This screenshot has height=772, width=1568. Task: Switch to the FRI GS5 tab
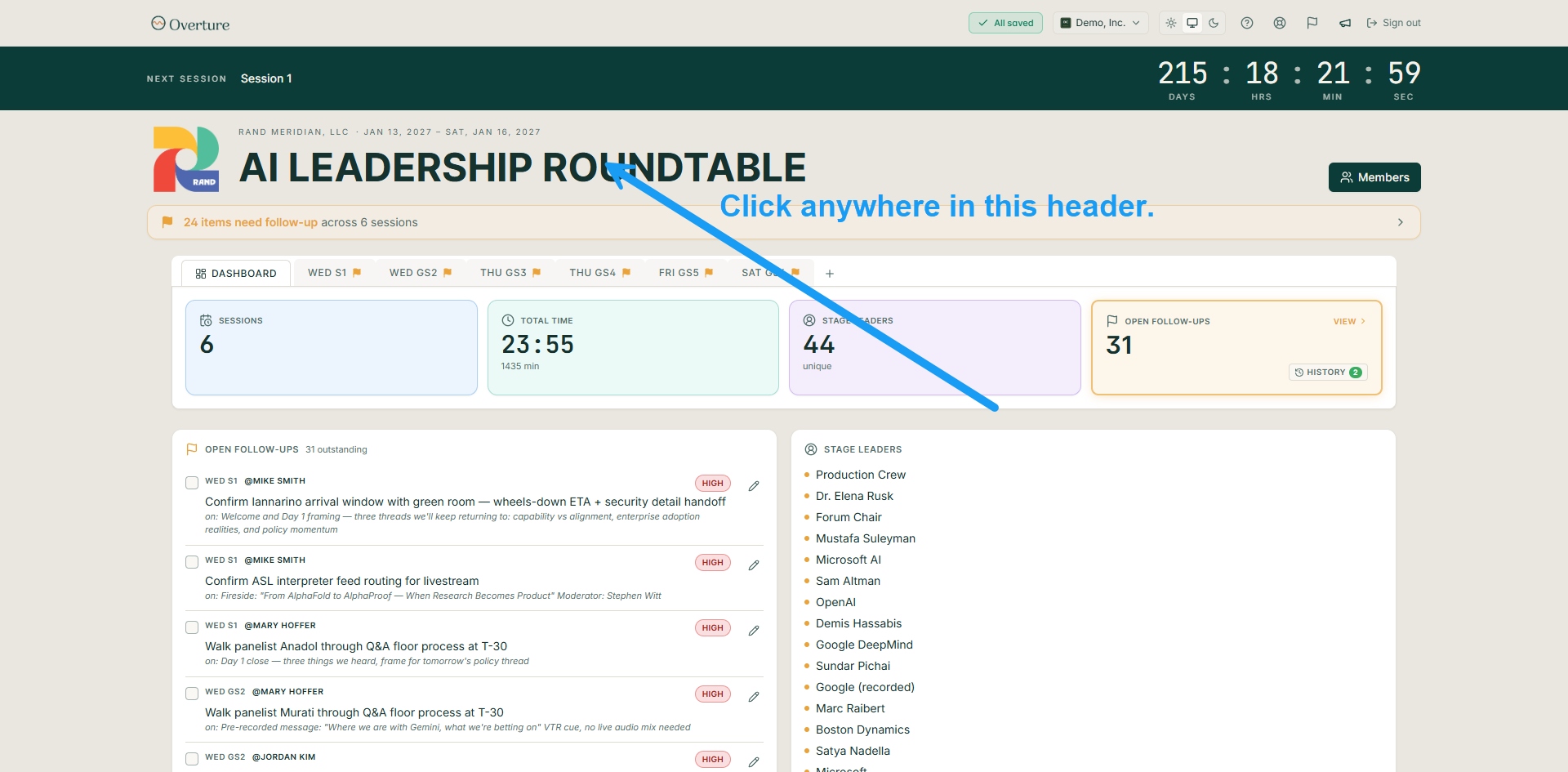click(686, 273)
